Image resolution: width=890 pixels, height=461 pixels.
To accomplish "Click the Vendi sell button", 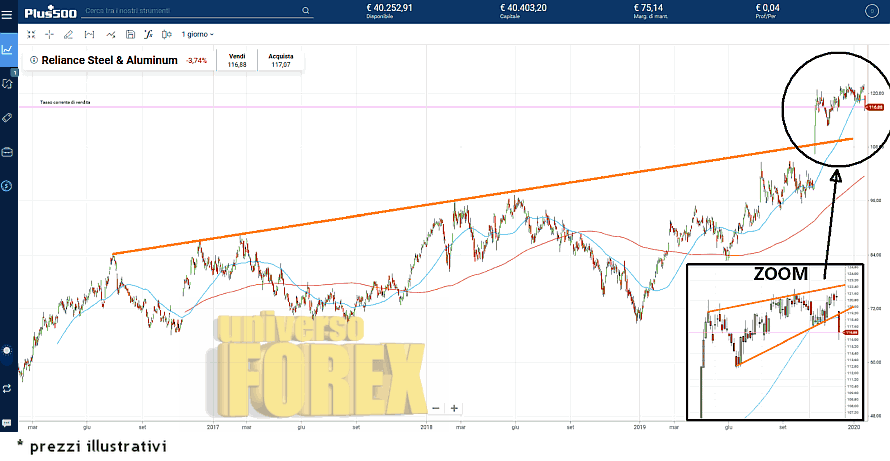I will [x=237, y=60].
